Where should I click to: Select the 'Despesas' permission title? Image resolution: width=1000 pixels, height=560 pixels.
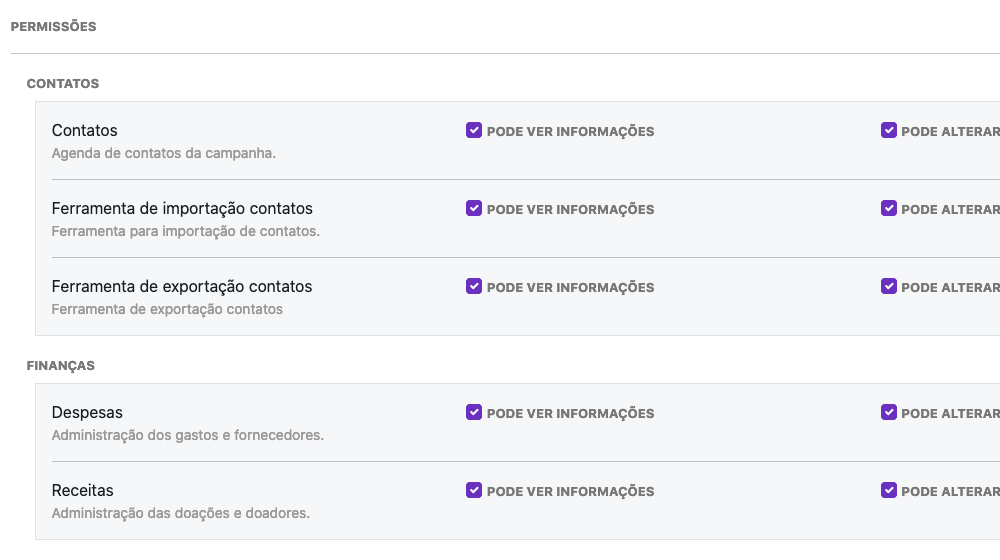point(87,413)
